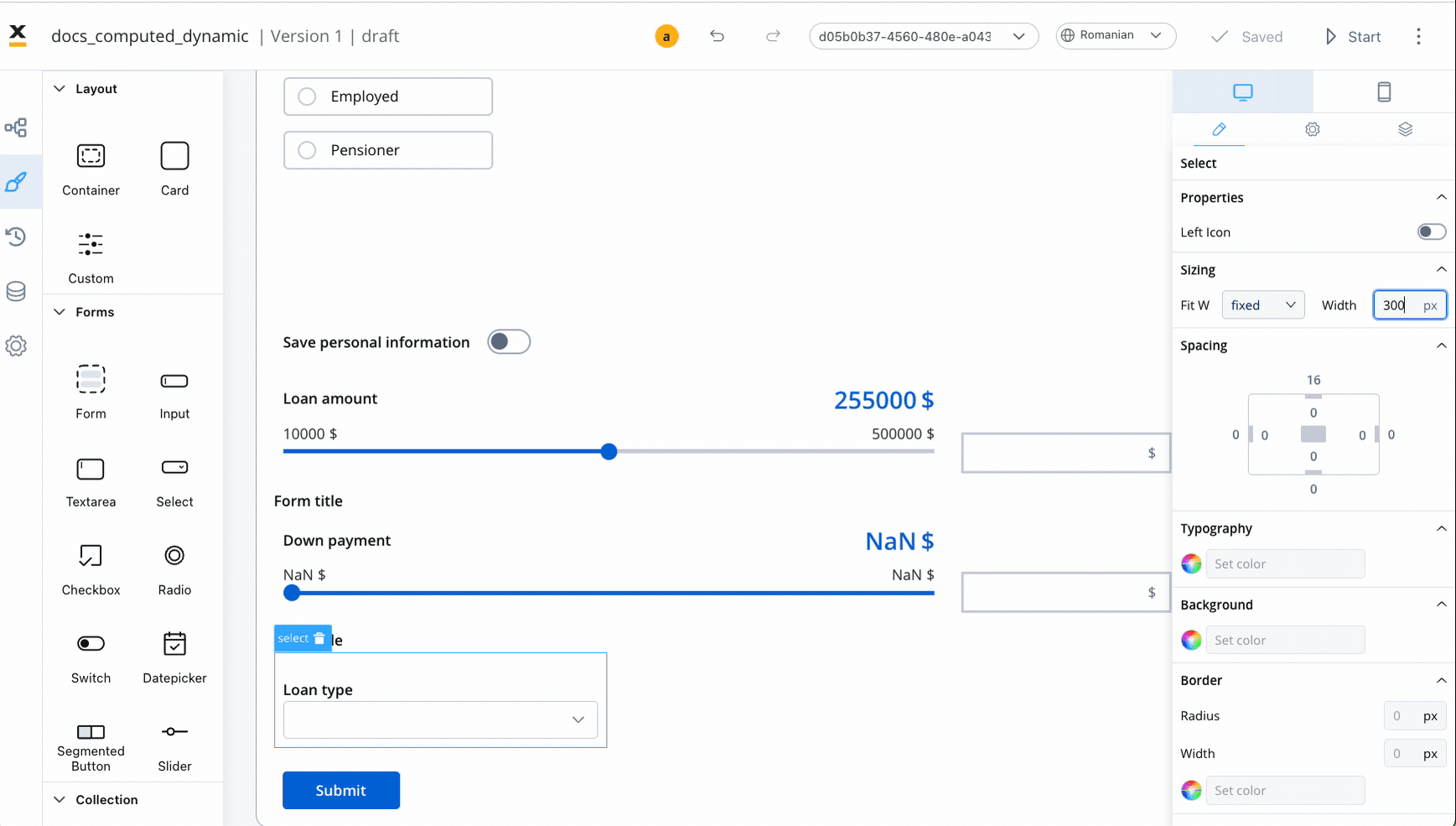The image size is (1456, 826).
Task: Collapse the Layout section
Action: point(60,89)
